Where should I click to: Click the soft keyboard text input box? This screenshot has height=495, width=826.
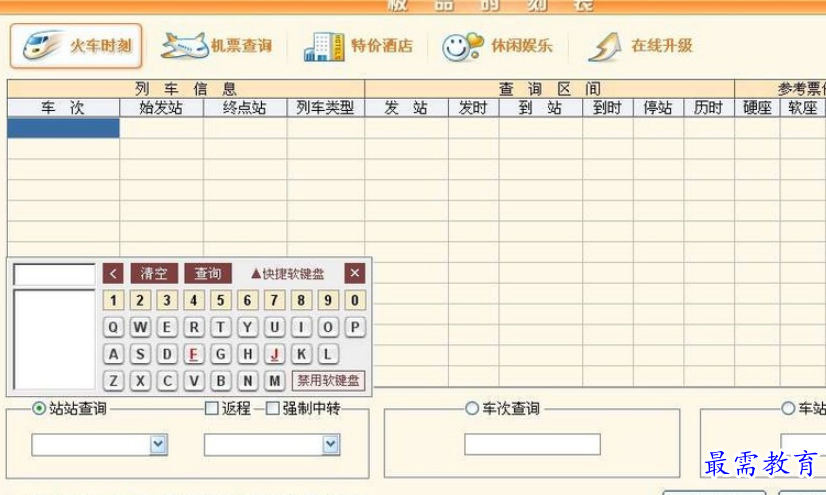pos(54,274)
